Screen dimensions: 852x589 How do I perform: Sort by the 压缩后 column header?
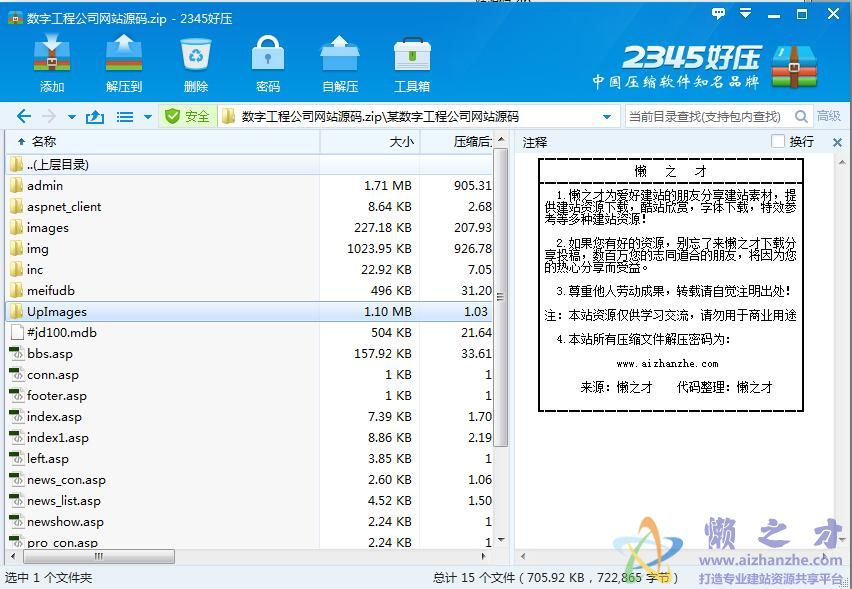click(458, 142)
